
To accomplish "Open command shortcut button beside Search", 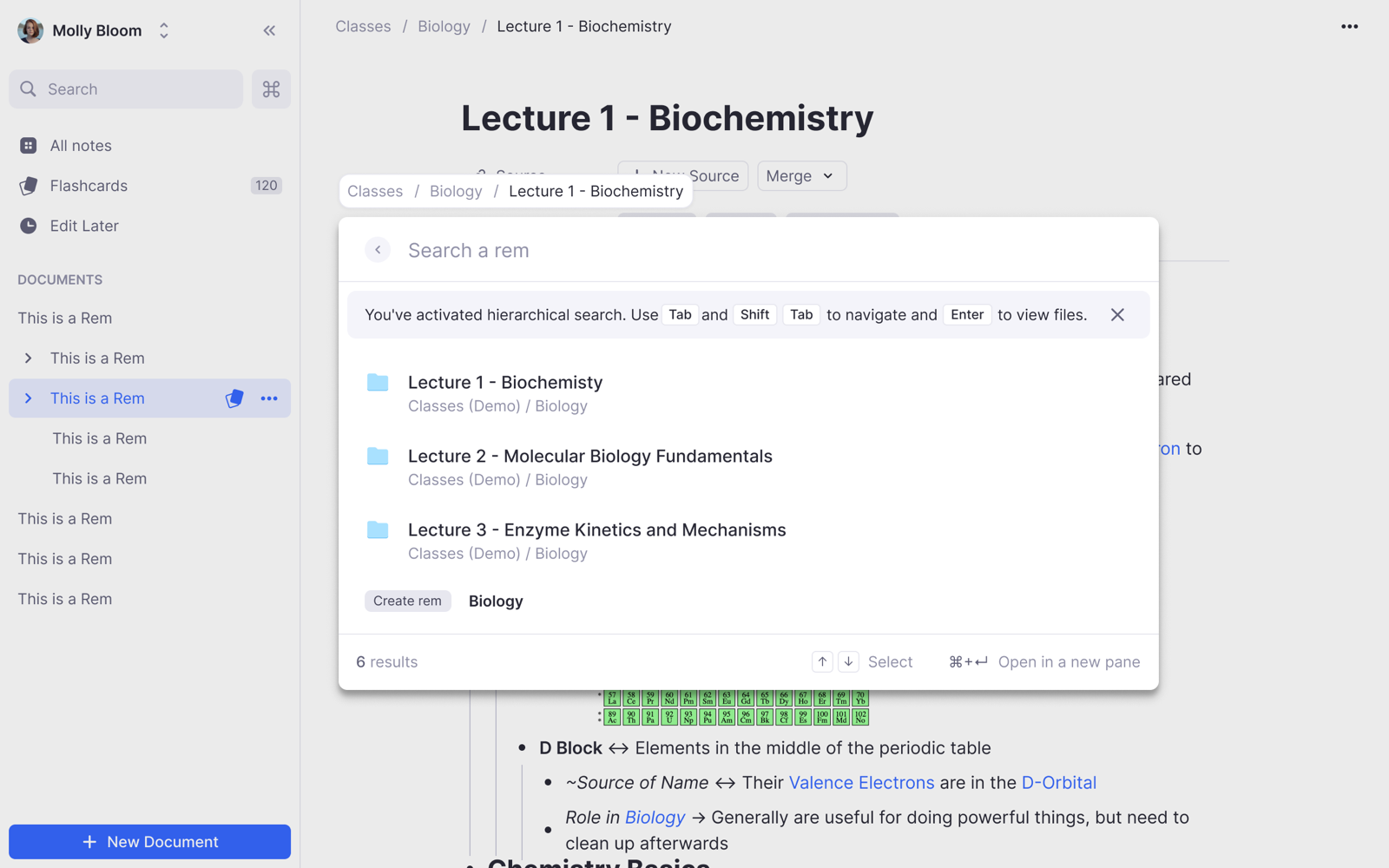I will coord(271,89).
